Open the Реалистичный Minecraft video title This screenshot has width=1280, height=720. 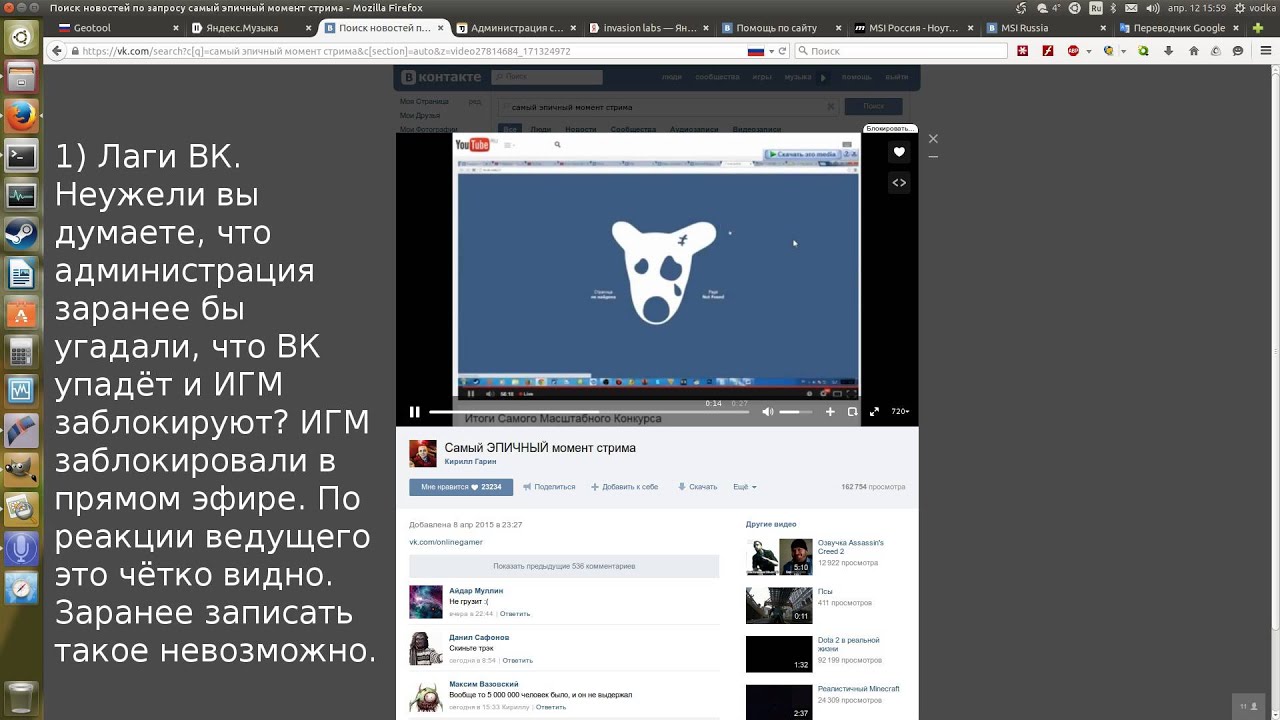(x=859, y=689)
